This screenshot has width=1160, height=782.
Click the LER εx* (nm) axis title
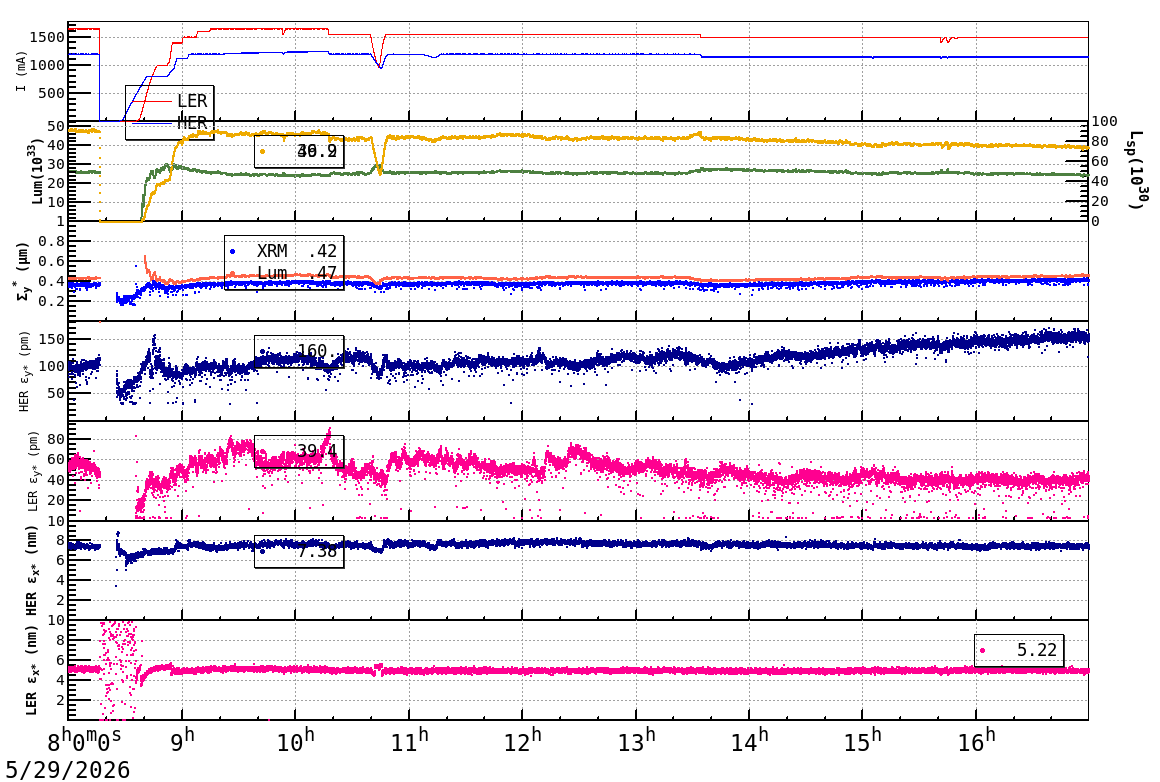[33, 671]
